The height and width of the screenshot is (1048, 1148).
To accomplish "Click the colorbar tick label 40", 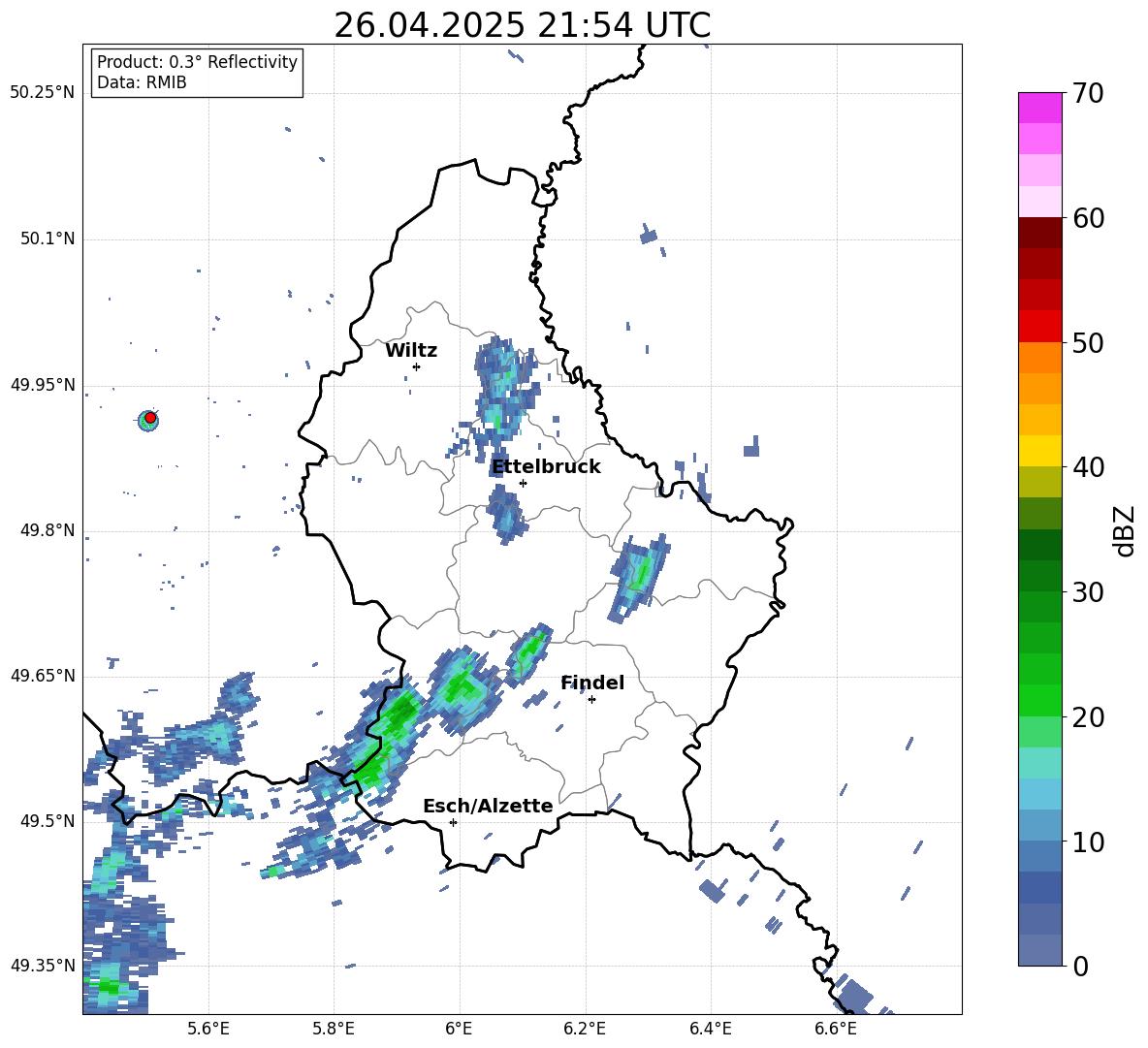I will point(1087,467).
